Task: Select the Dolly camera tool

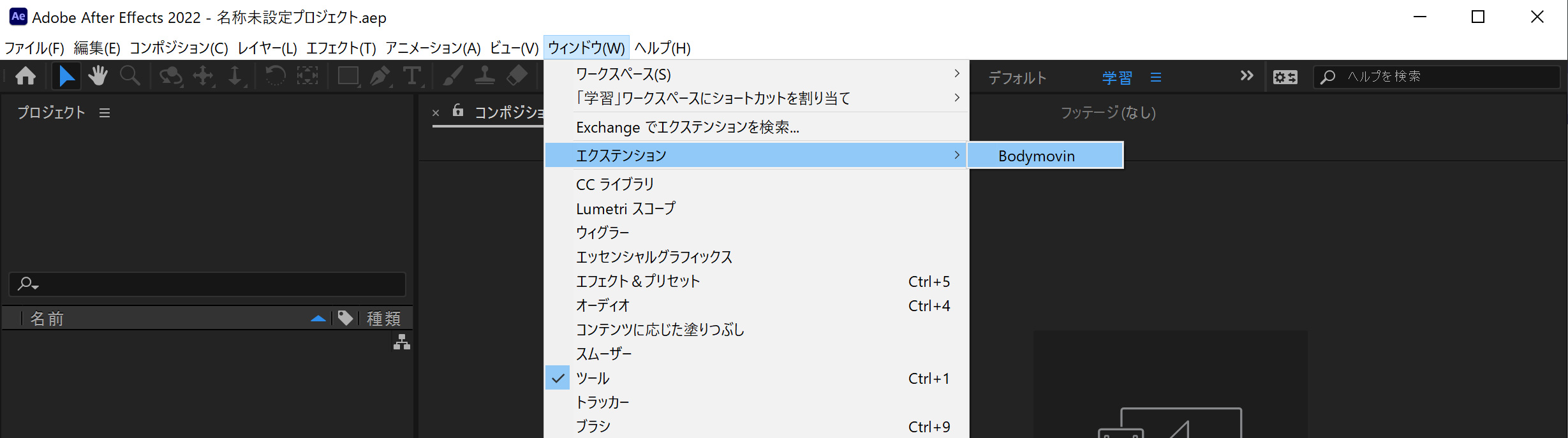Action: pos(235,77)
